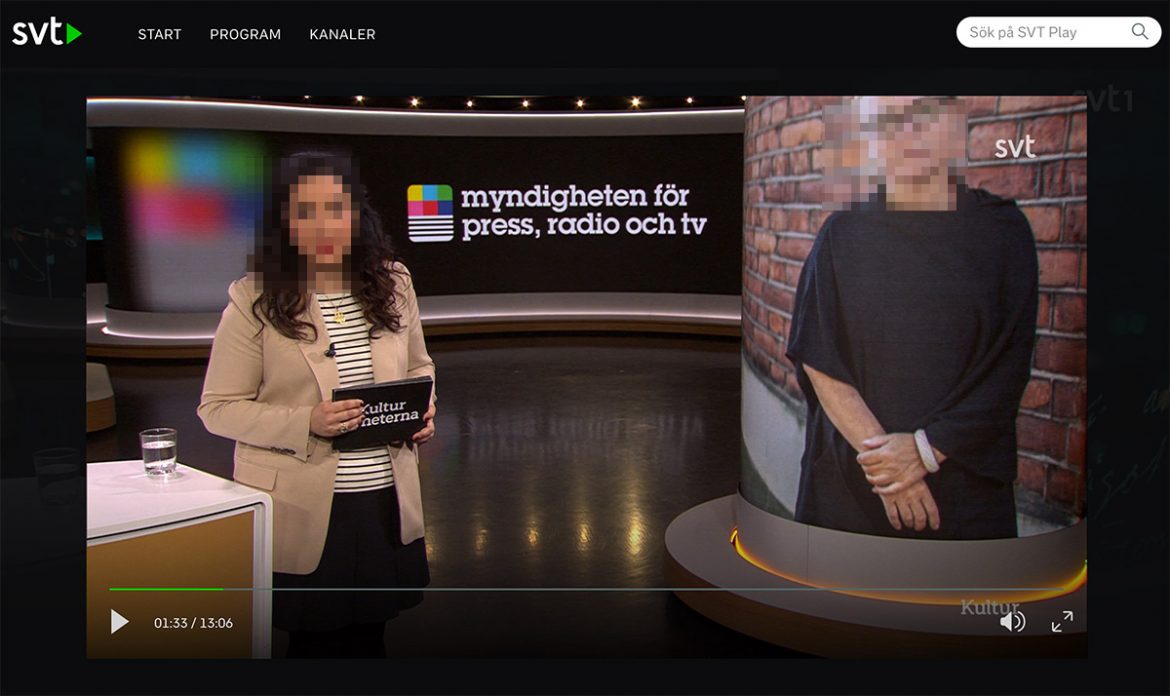Open the KANALER section
Viewport: 1170px width, 696px height.
pyautogui.click(x=342, y=34)
